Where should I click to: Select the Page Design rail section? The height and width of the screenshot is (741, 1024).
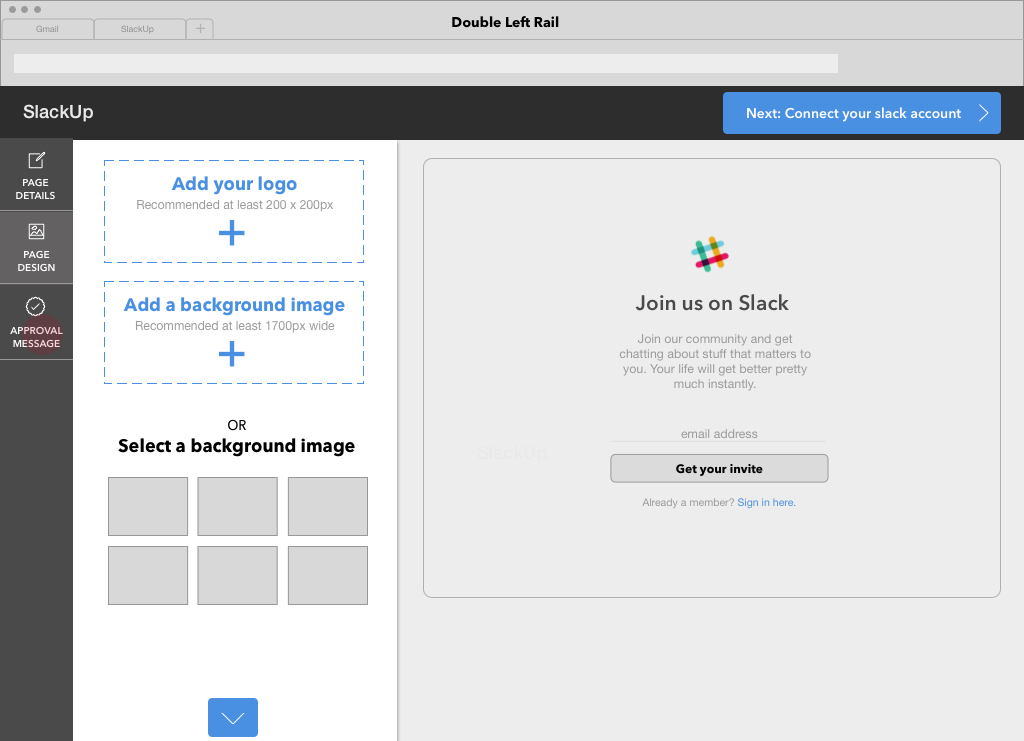[x=36, y=247]
